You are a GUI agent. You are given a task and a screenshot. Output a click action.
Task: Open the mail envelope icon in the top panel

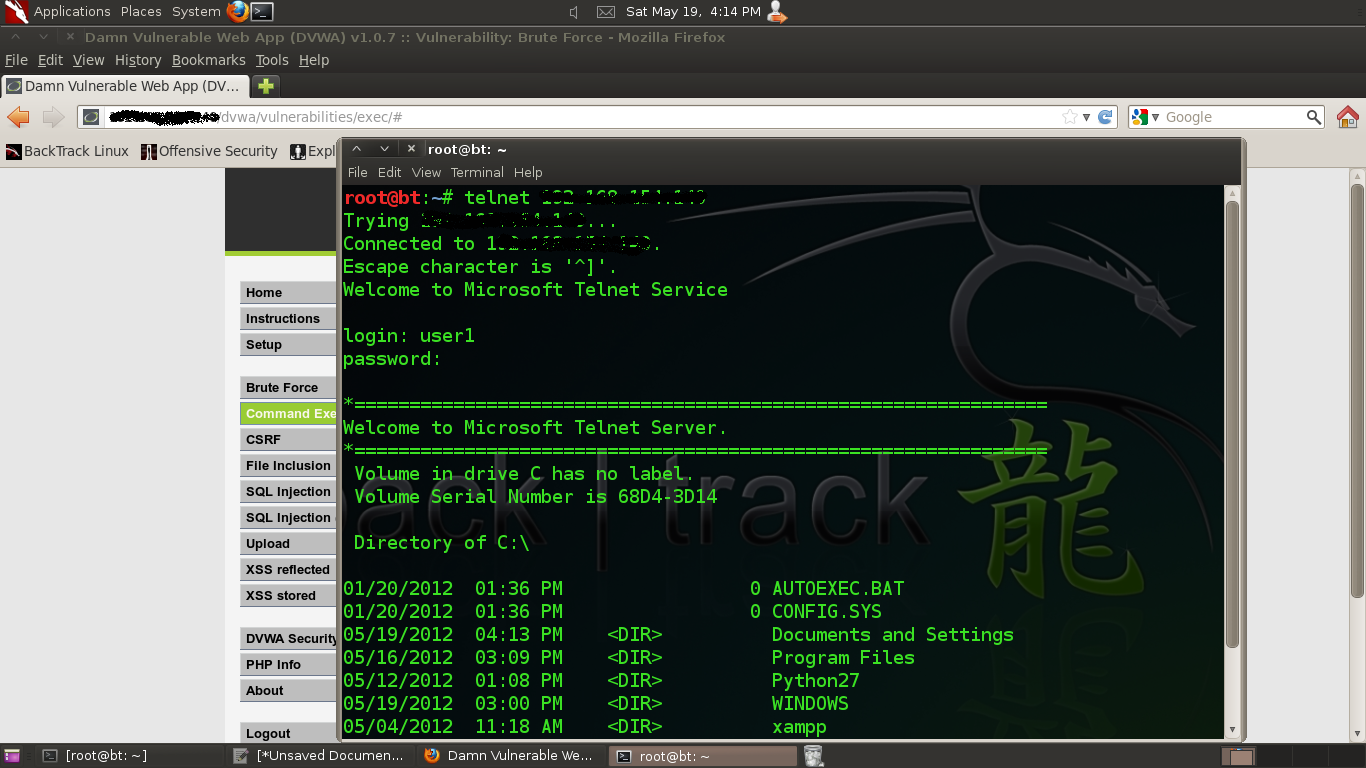[x=605, y=12]
